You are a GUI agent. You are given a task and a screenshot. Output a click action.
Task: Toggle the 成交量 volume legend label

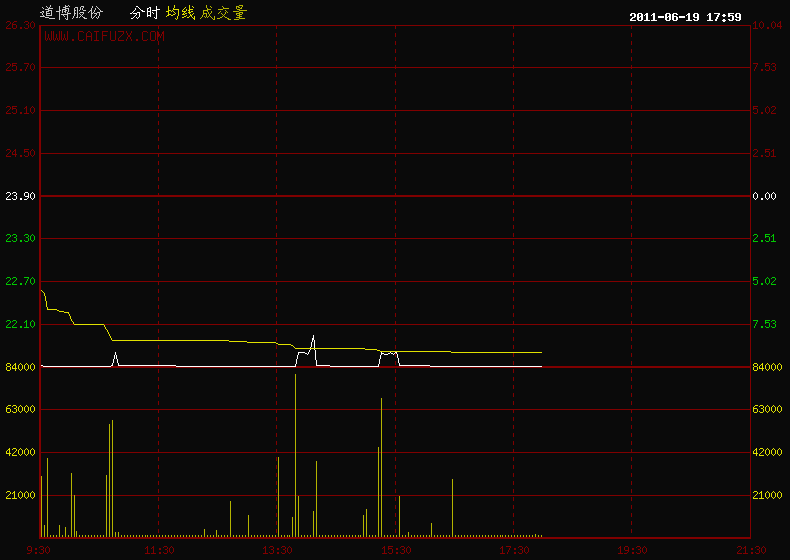coord(223,13)
